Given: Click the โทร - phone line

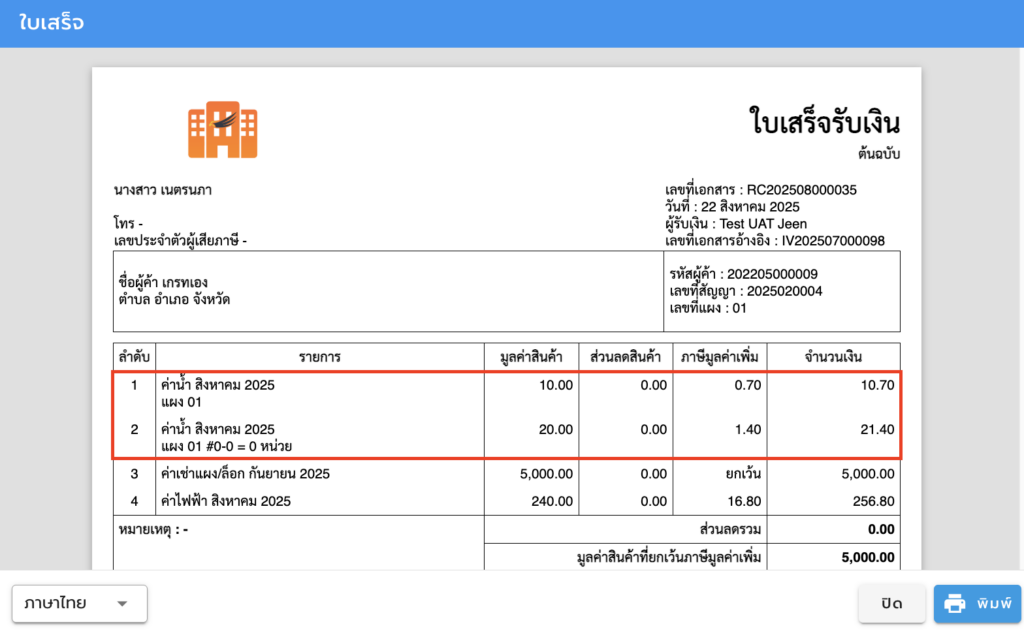Looking at the screenshot, I should (x=128, y=224).
